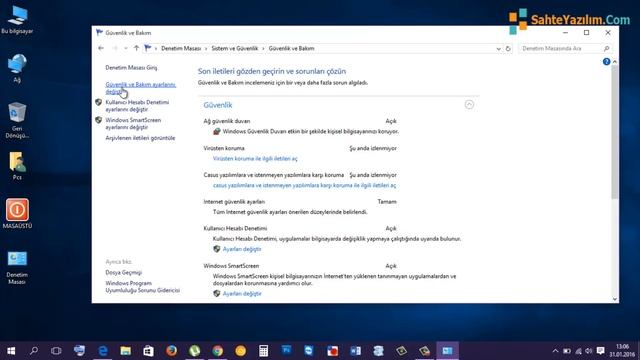Open Microsoft Word from taskbar
640x360 pixels.
click(355, 351)
